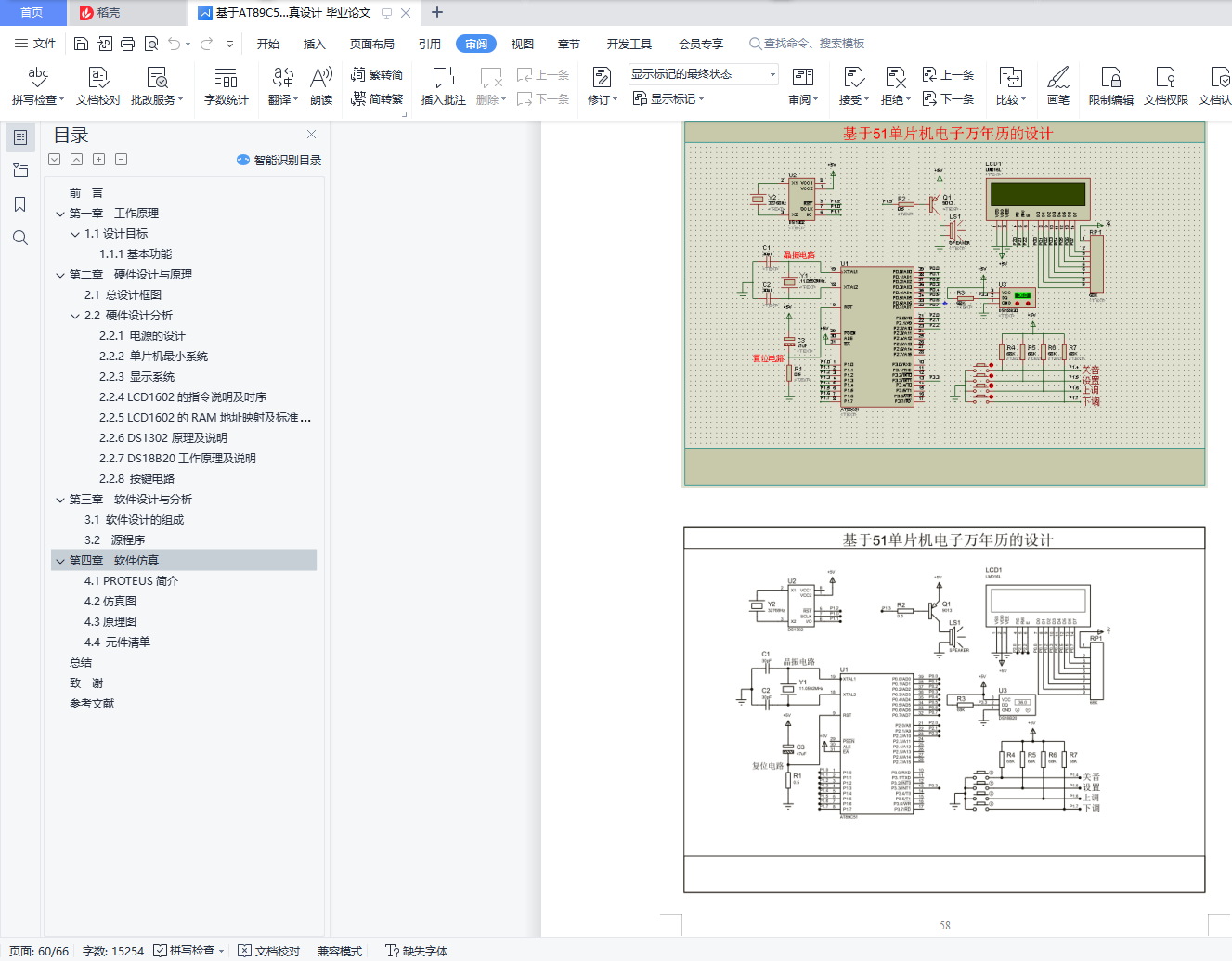Jump to 4.2 仿真图 in outline
Screen dimensions: 1232x961
tap(110, 602)
